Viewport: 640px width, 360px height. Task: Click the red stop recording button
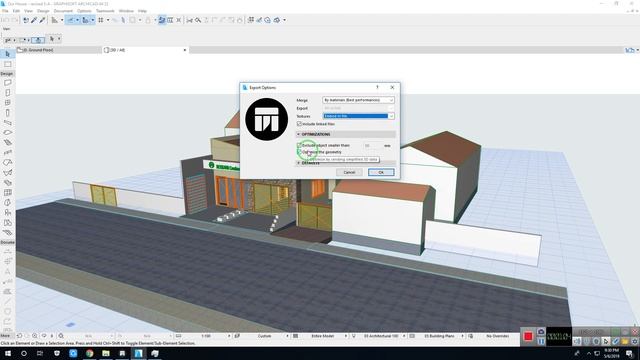(x=528, y=336)
